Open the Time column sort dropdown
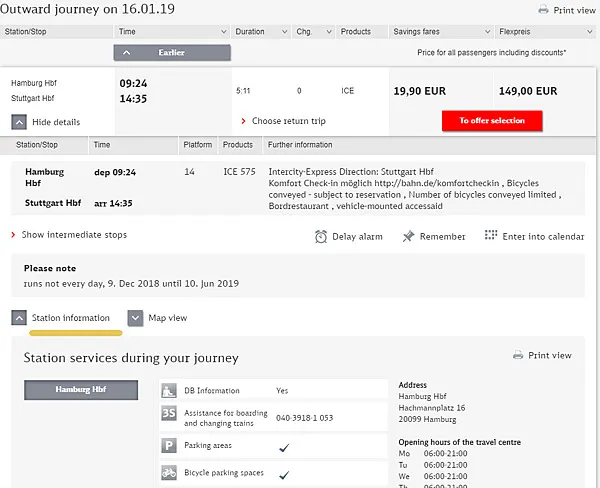 224,32
